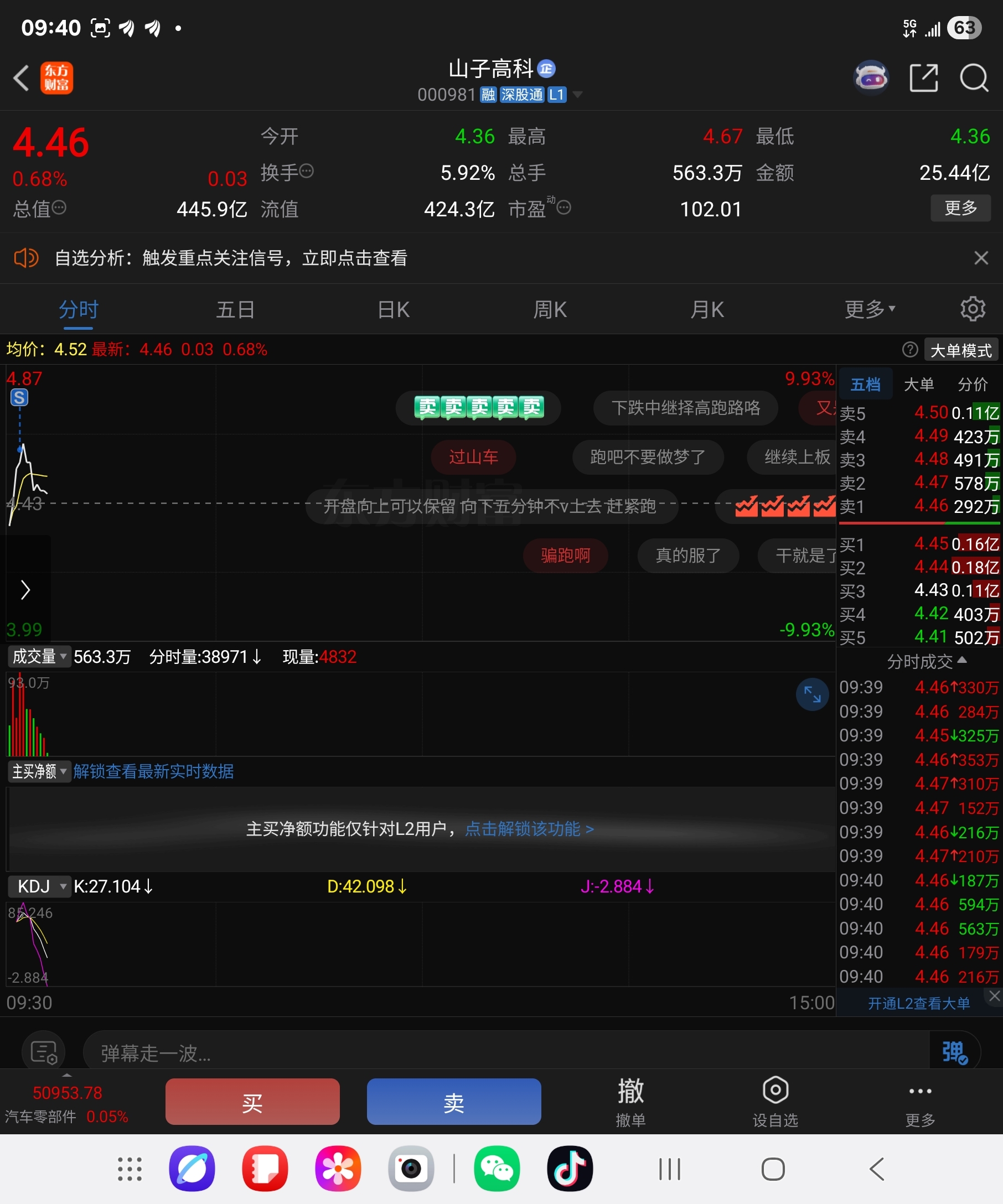Tap the 融 margin trading tag
Viewport: 1003px width, 1204px height.
tap(488, 95)
